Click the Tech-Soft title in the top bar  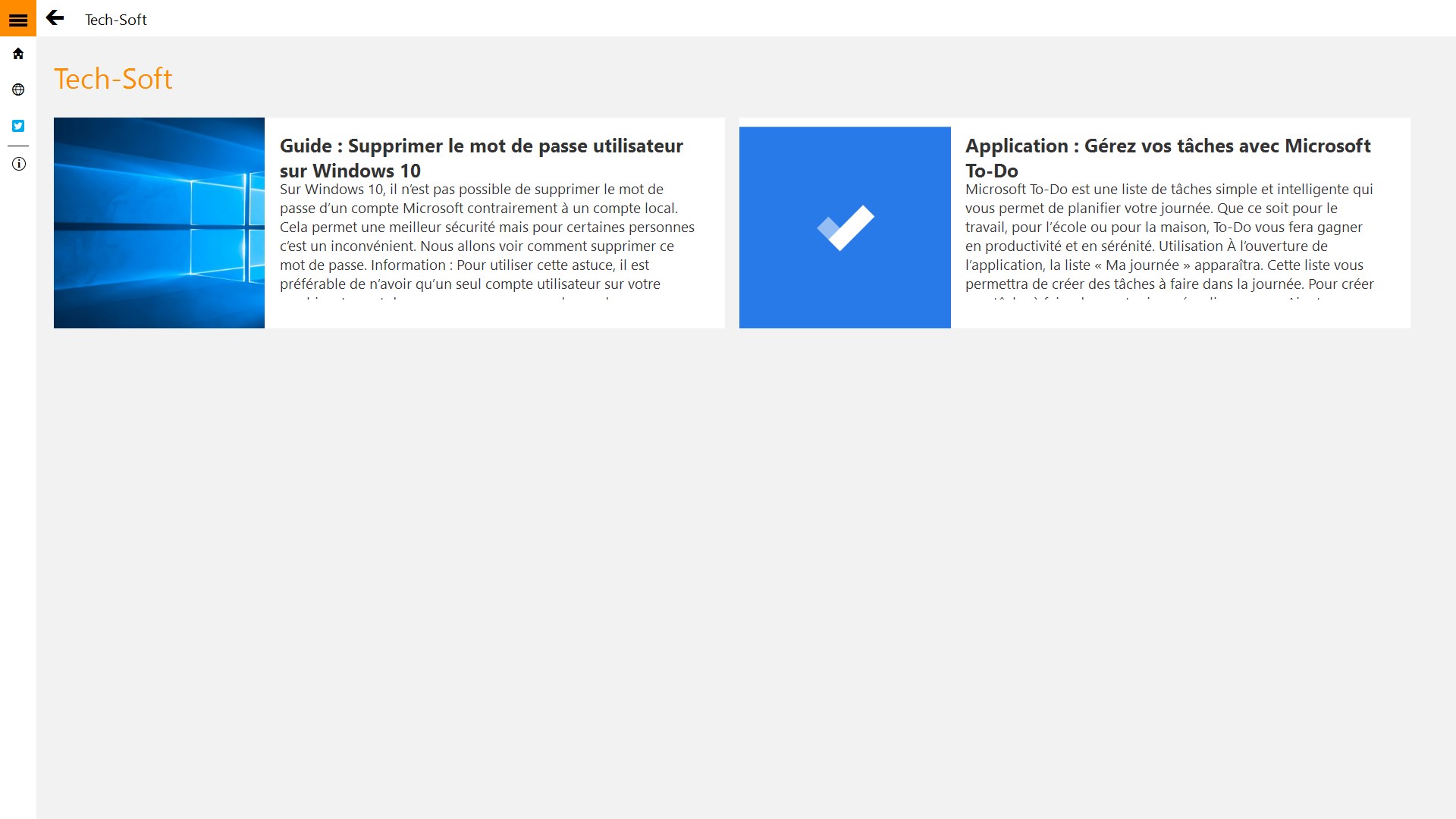pos(116,20)
